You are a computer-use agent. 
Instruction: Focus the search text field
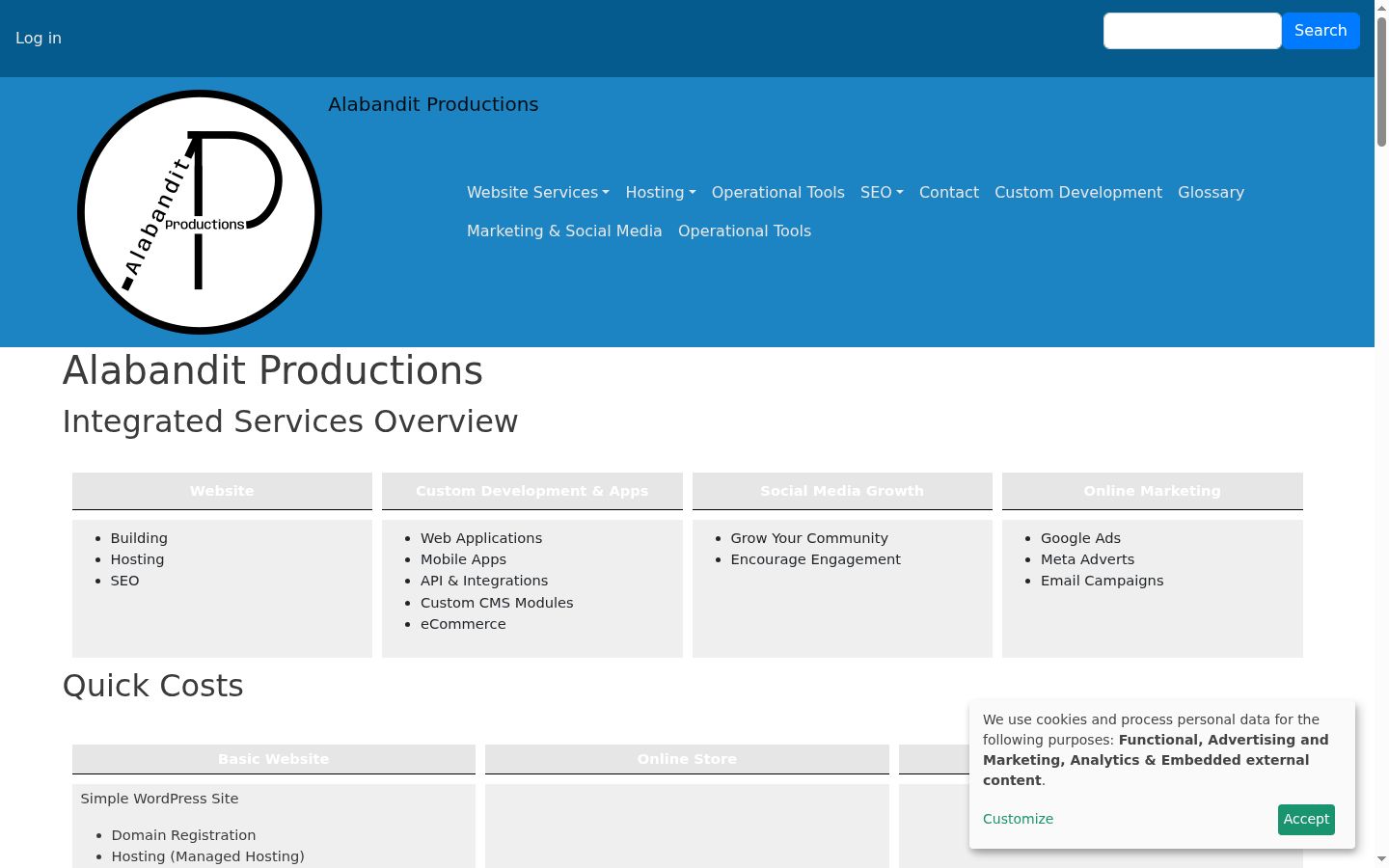pyautogui.click(x=1192, y=31)
